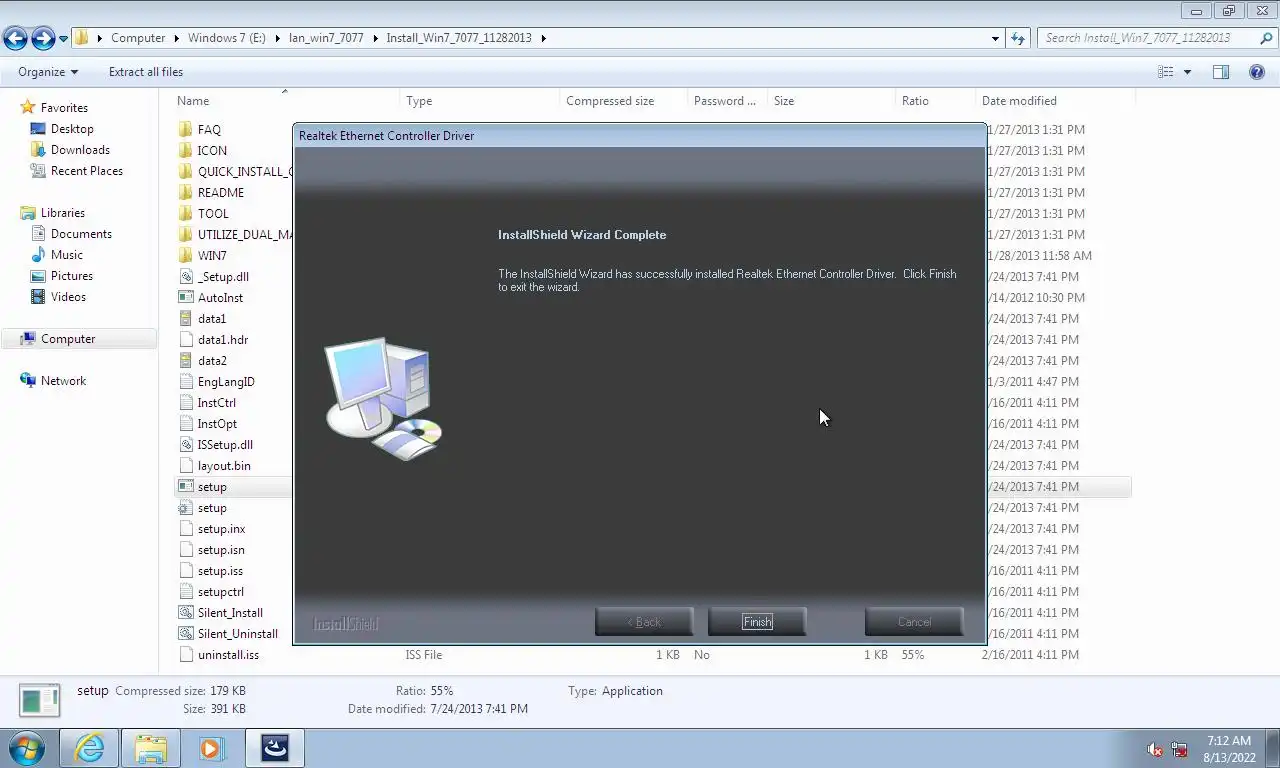The height and width of the screenshot is (768, 1280).
Task: Select Documents library
Action: (81, 234)
